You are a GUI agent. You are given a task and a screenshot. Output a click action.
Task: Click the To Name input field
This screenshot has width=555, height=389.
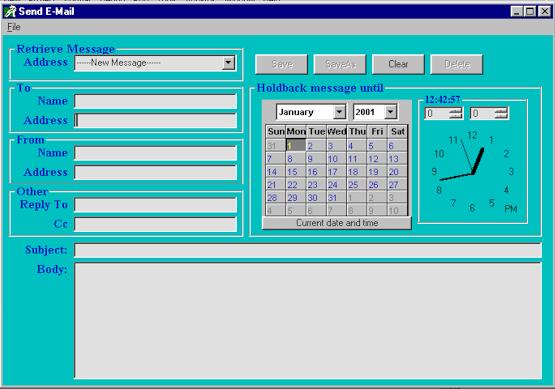click(156, 101)
